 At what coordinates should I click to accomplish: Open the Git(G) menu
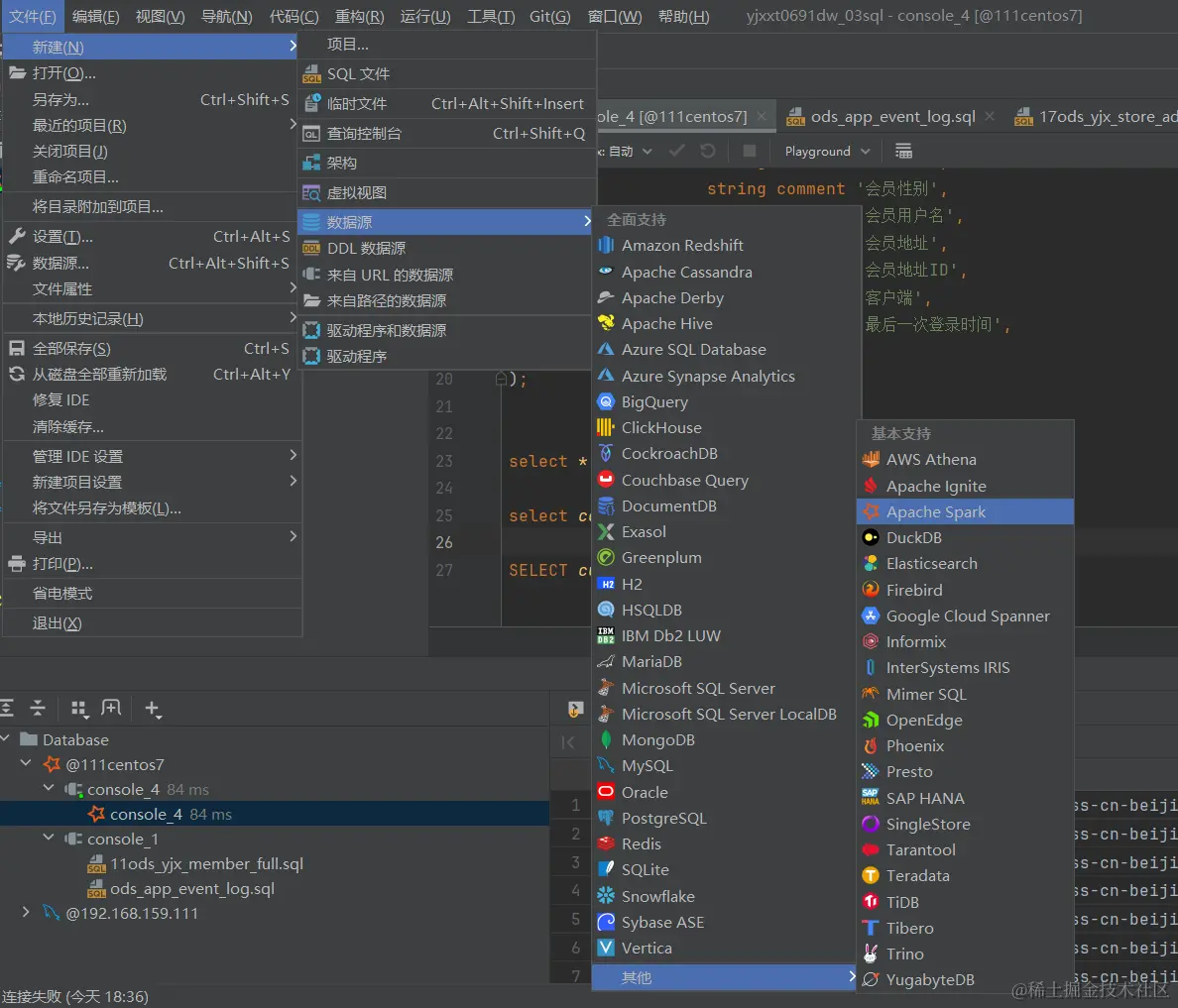550,16
